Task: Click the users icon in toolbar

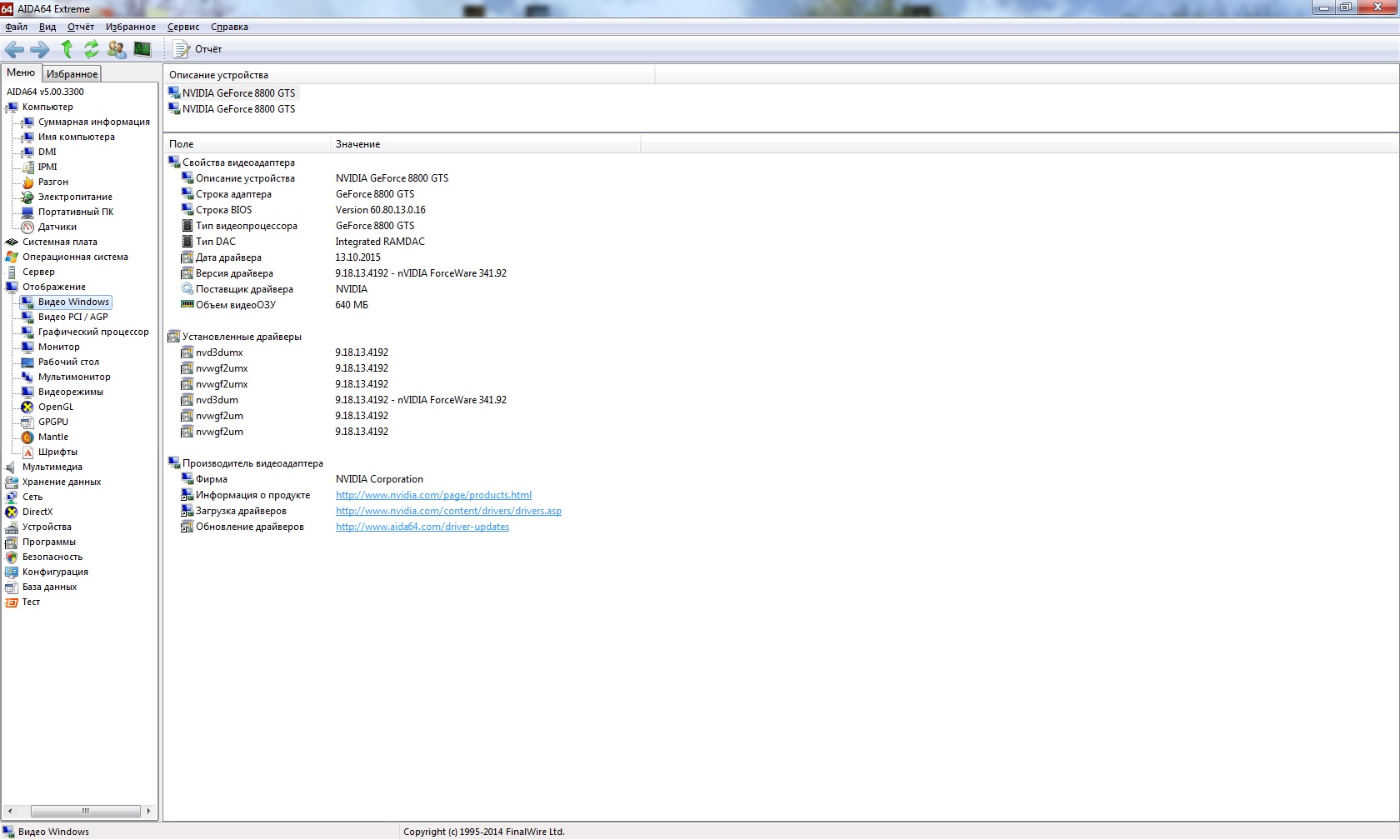Action: tap(117, 49)
